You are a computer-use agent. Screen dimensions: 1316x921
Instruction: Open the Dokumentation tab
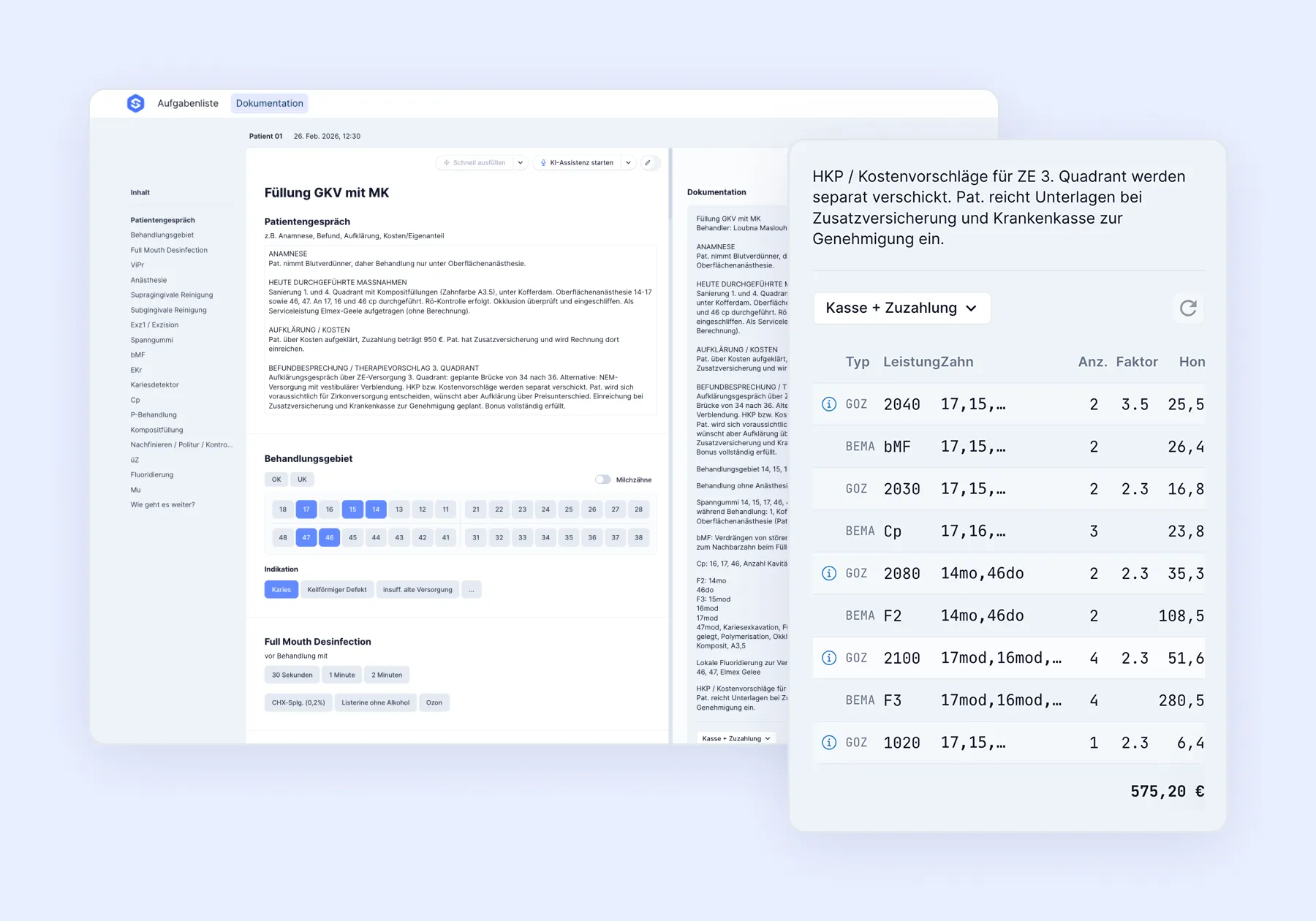269,103
